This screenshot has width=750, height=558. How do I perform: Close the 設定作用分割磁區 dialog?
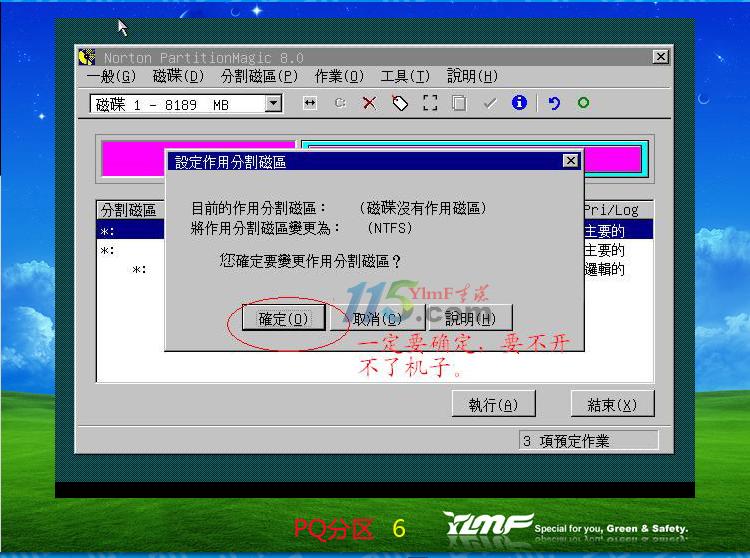point(570,161)
